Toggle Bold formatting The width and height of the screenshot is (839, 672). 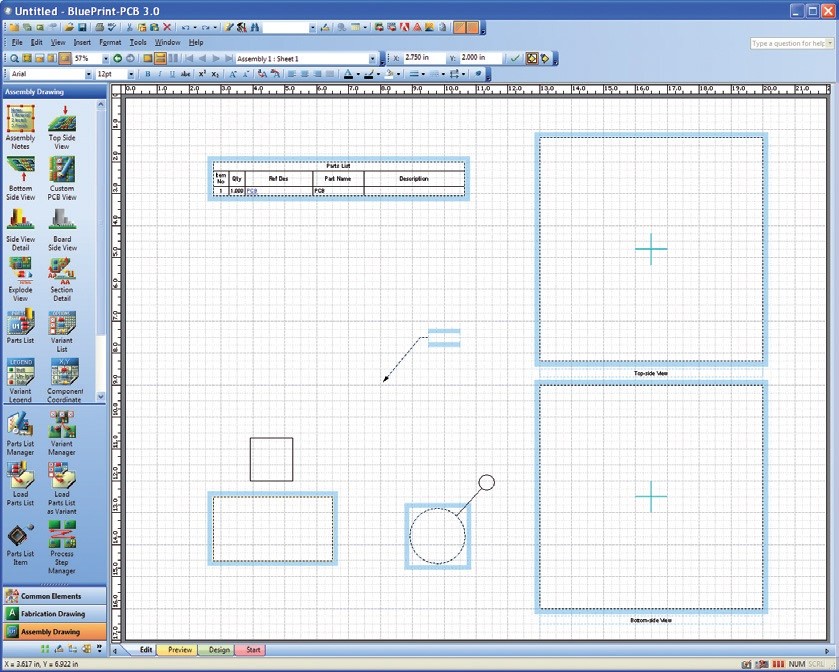click(x=147, y=74)
